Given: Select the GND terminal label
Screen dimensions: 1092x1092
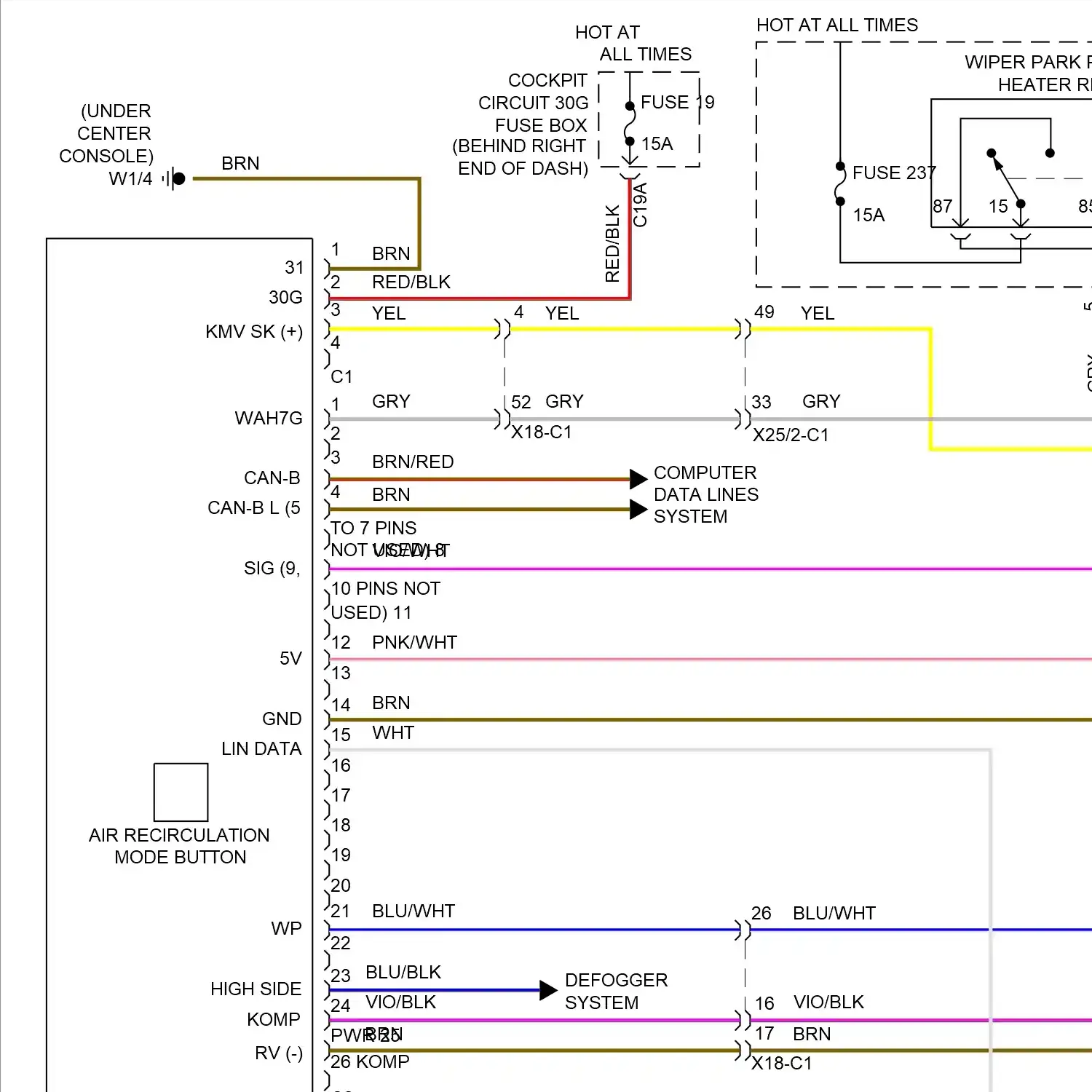Looking at the screenshot, I should pyautogui.click(x=282, y=719).
